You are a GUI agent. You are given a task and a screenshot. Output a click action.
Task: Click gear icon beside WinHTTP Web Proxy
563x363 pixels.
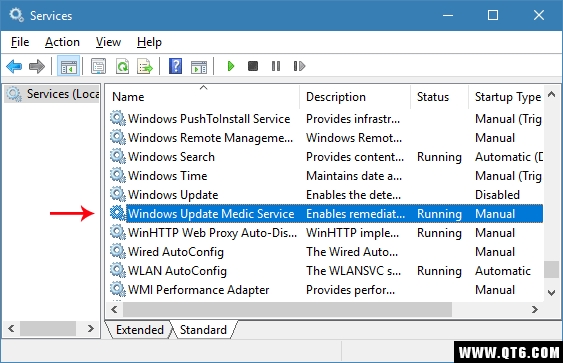pos(118,232)
